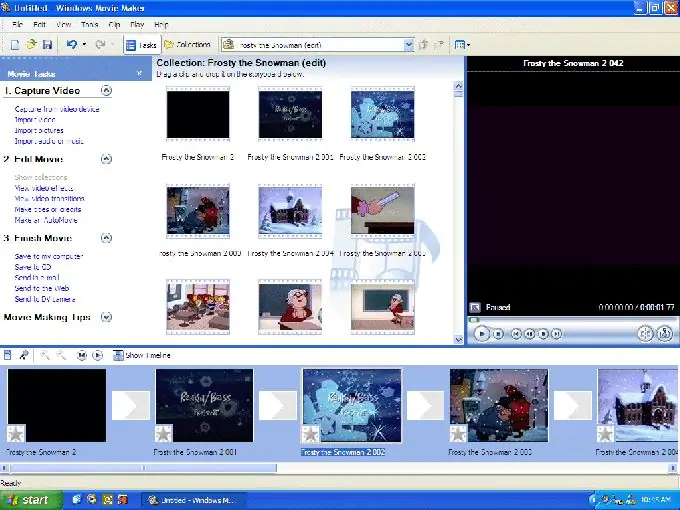This screenshot has height=510, width=680.
Task: Click the Narrate Timeline microphone icon
Action: click(x=23, y=355)
